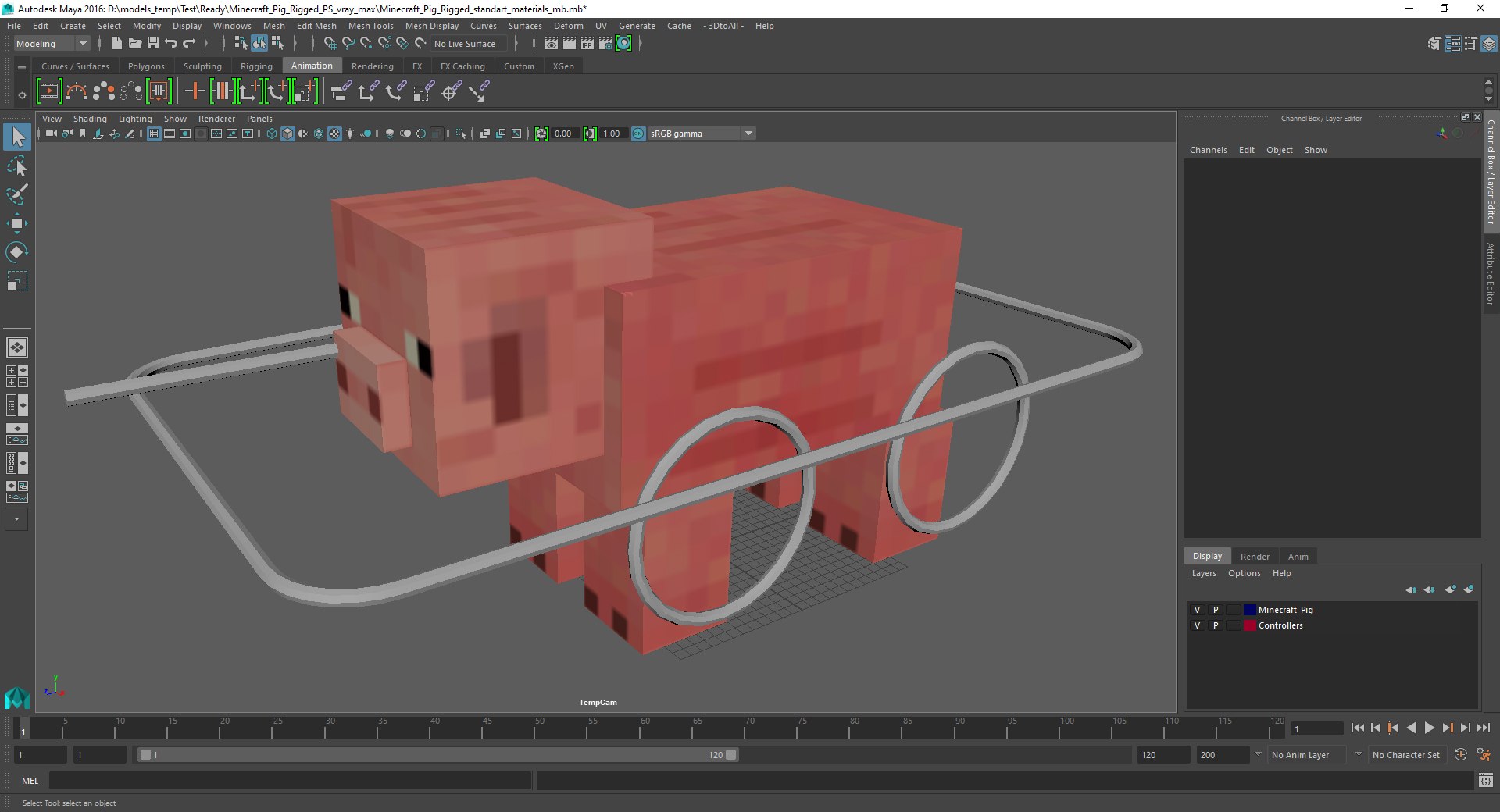Create layer from selected objects
This screenshot has height=812, width=1500.
point(1469,589)
